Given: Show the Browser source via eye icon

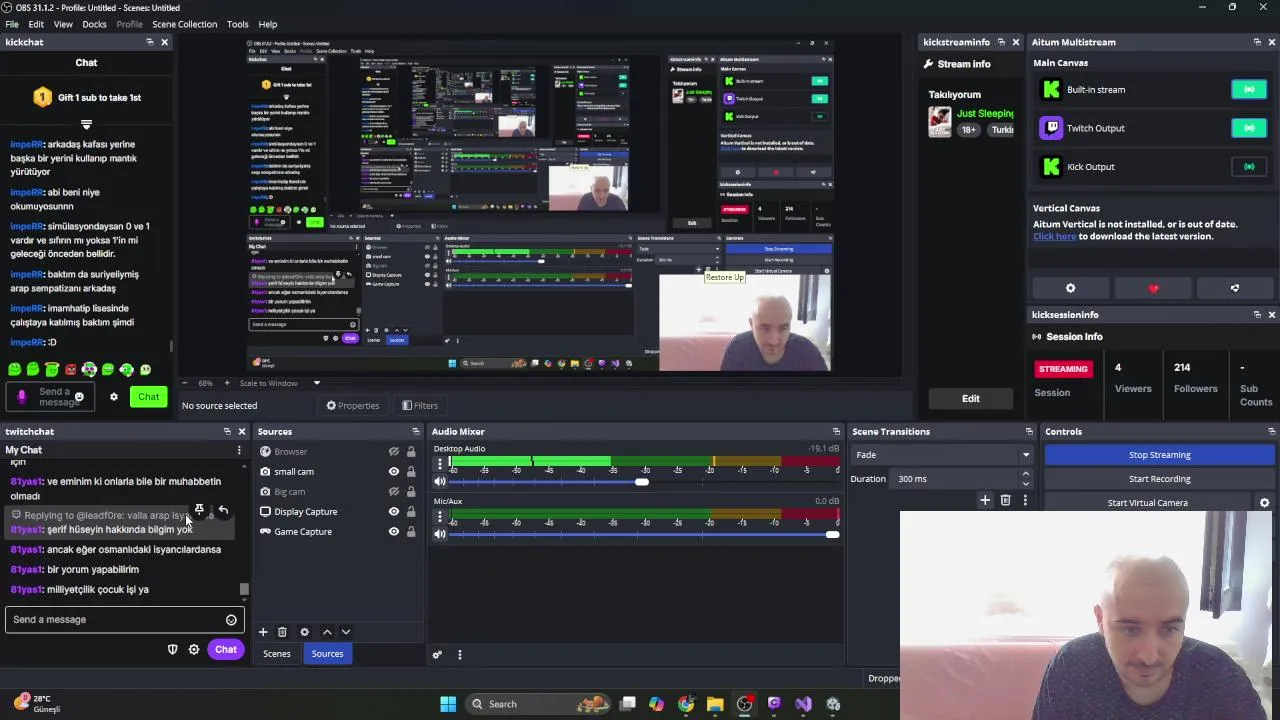Looking at the screenshot, I should pyautogui.click(x=393, y=452).
